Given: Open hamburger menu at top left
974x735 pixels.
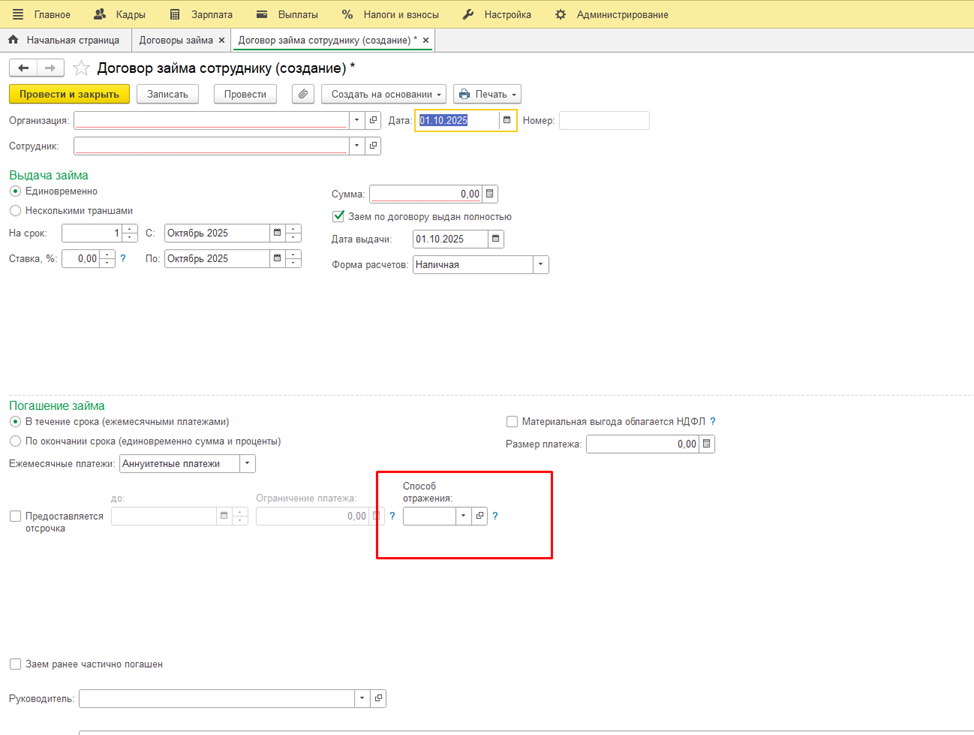Looking at the screenshot, I should coord(17,15).
